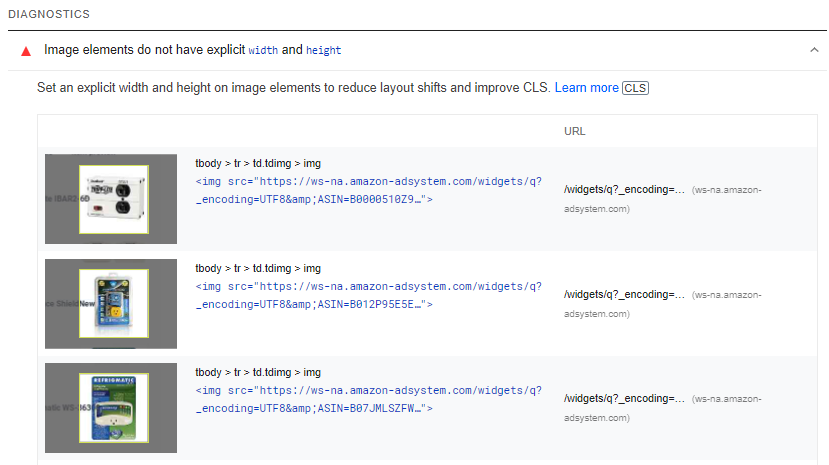Screen dimensions: 829x465
Task: Click the 'height' code keyword in the title
Action: coord(324,50)
